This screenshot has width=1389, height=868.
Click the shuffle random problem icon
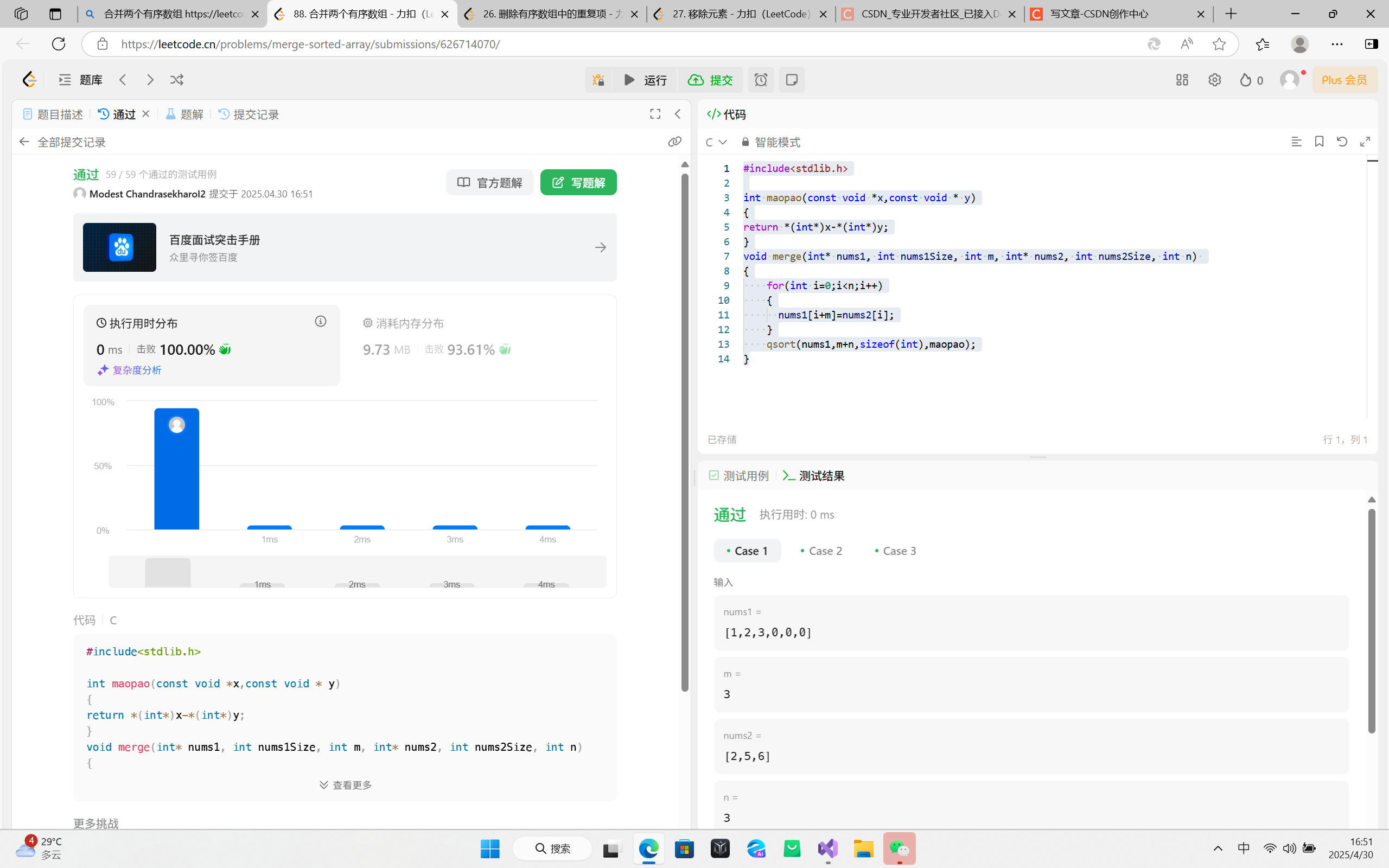(x=177, y=80)
